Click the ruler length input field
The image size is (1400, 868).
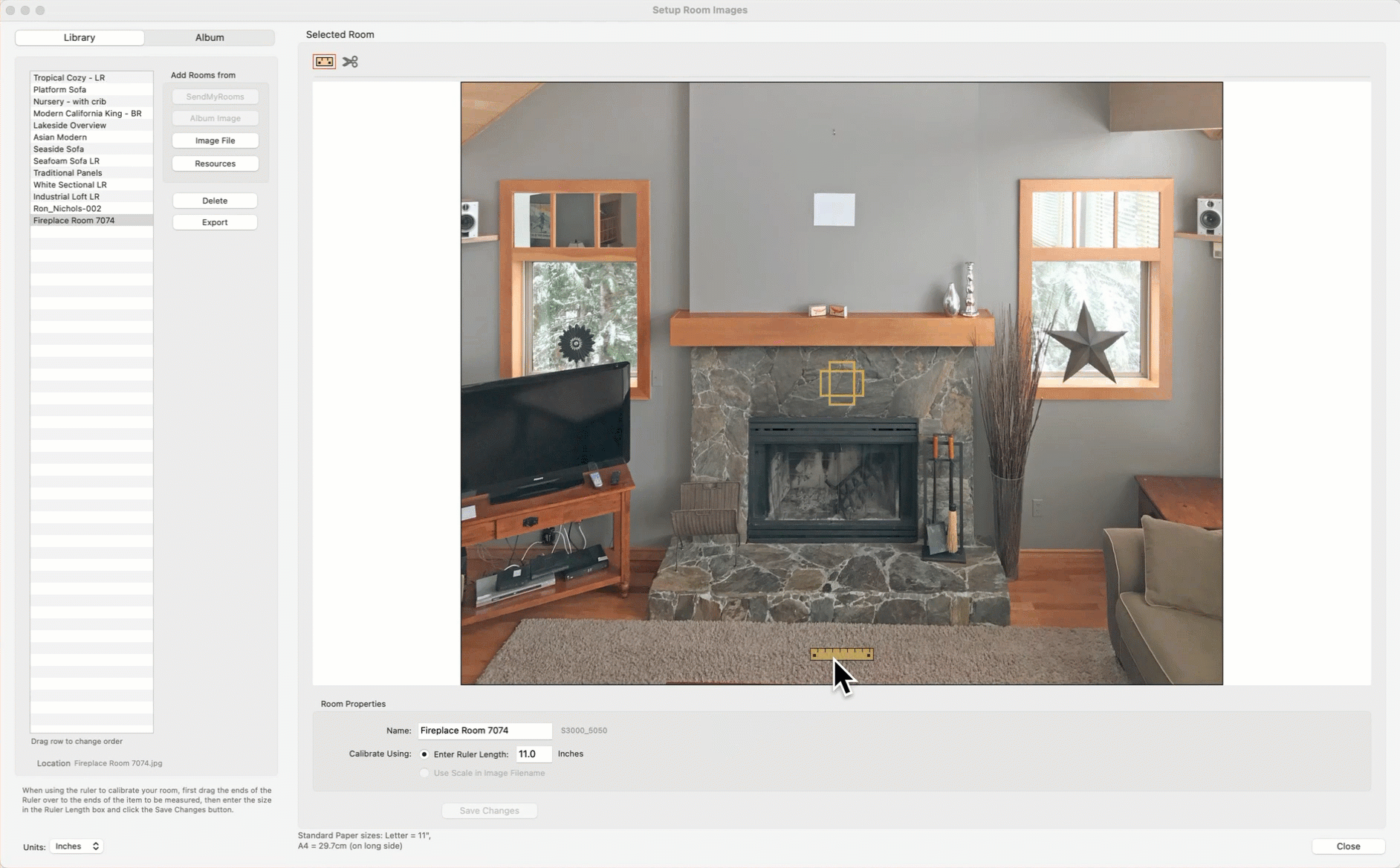(534, 754)
